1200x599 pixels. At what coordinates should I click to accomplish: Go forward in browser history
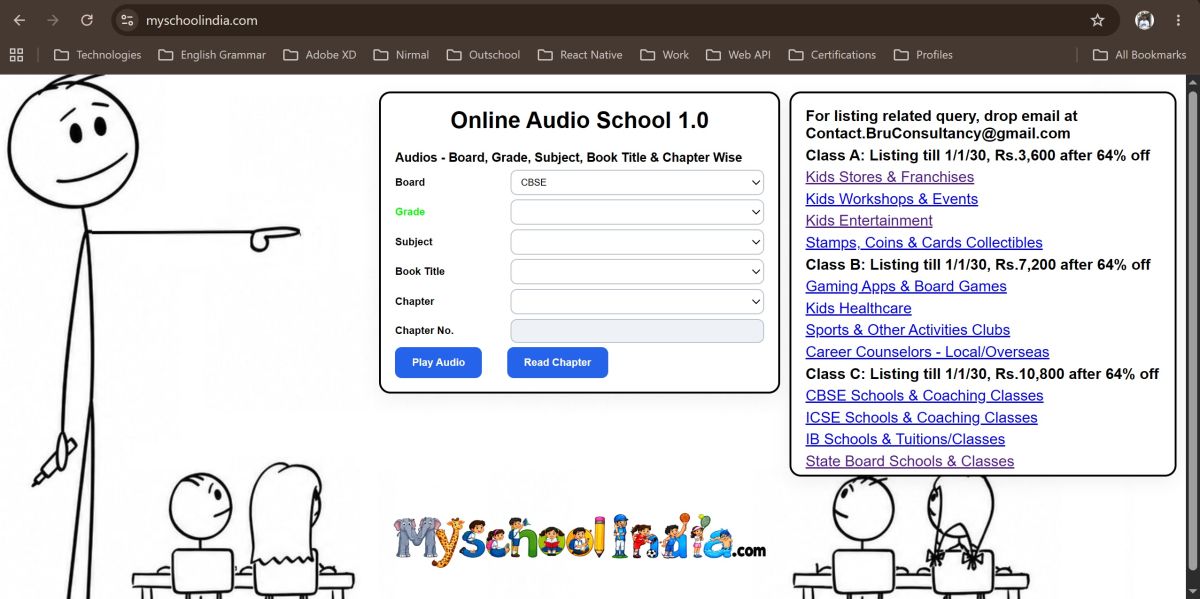click(x=53, y=20)
